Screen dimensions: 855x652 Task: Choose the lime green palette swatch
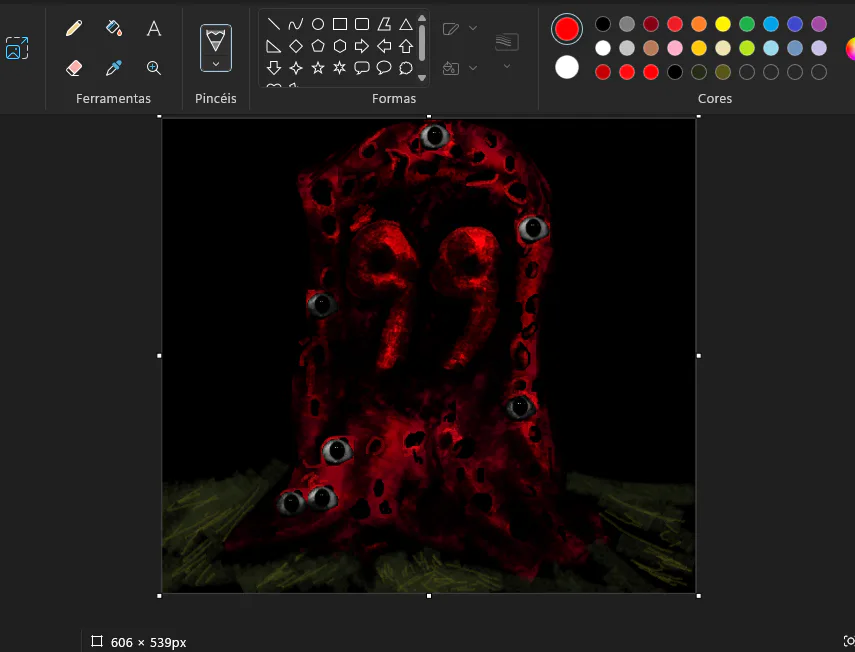point(746,48)
